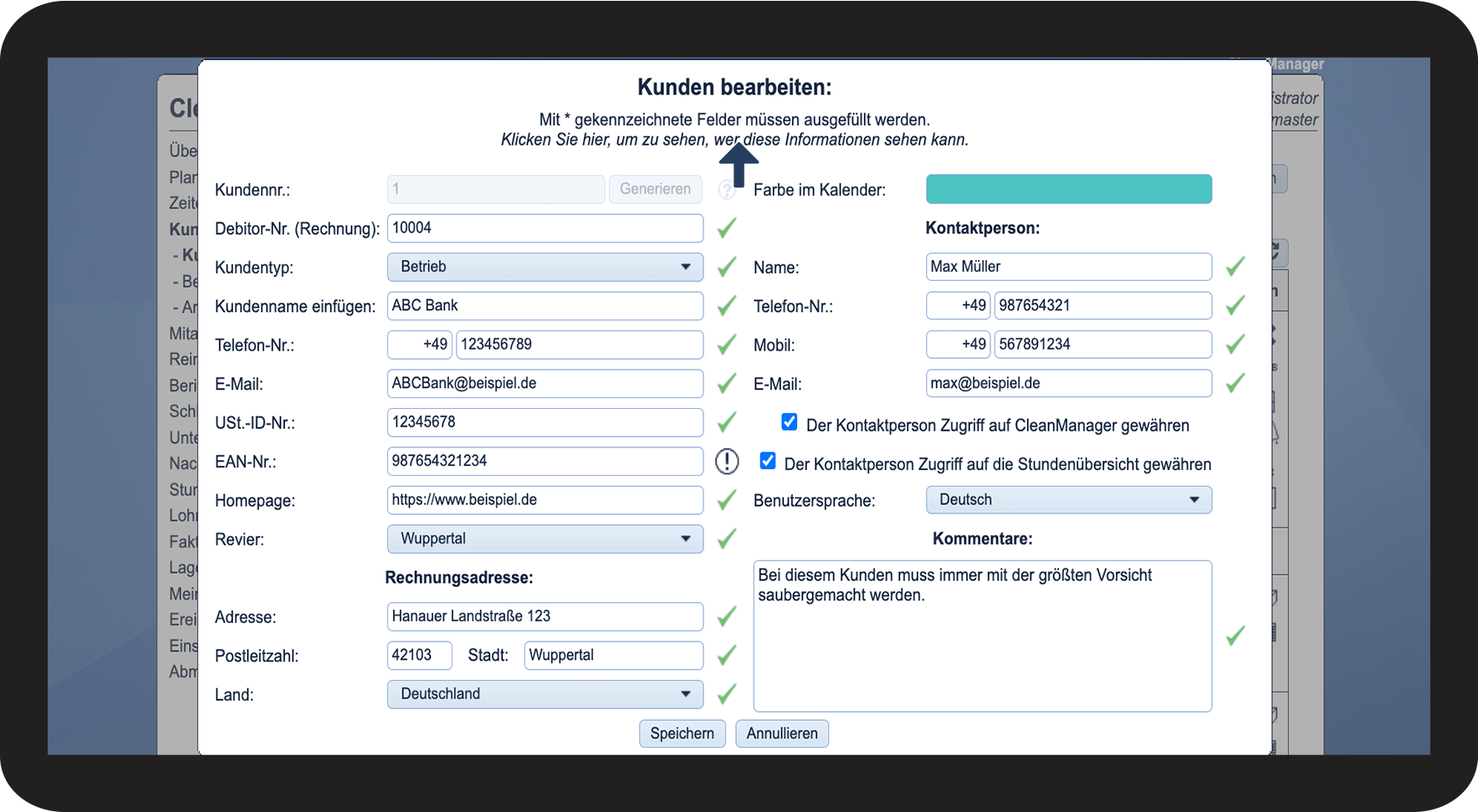The image size is (1478, 812).
Task: Click into the Kundenname field containing ABC Bank
Action: point(545,306)
